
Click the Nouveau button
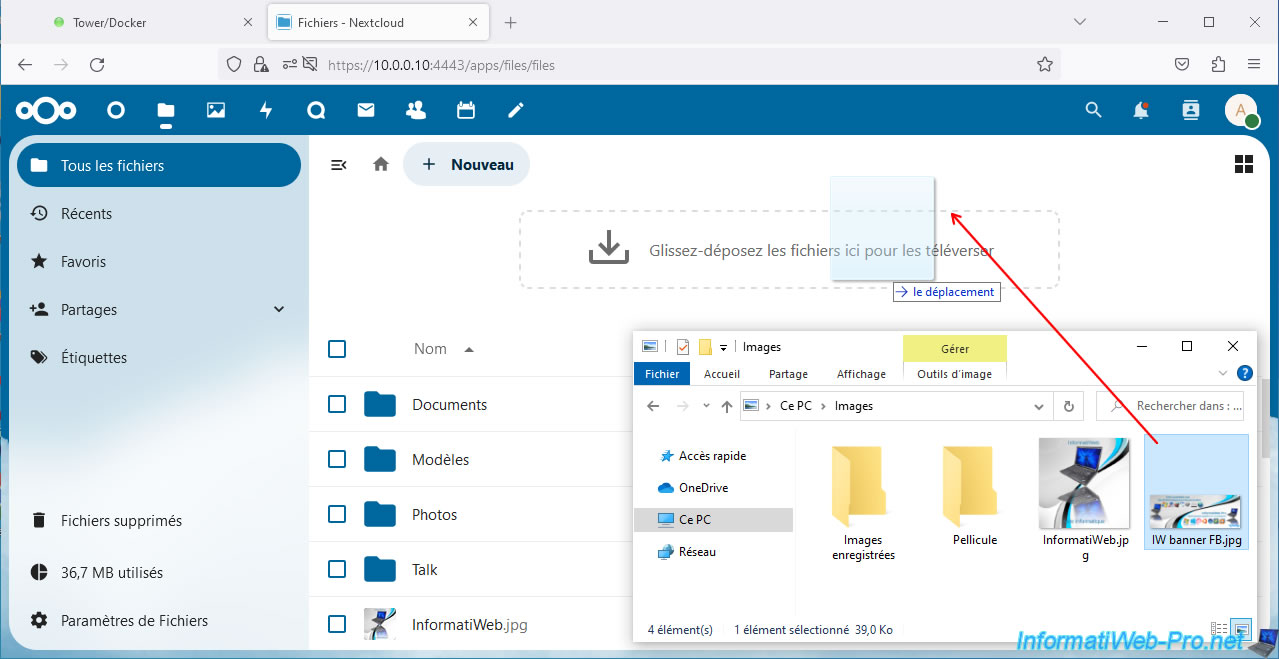pos(467,165)
